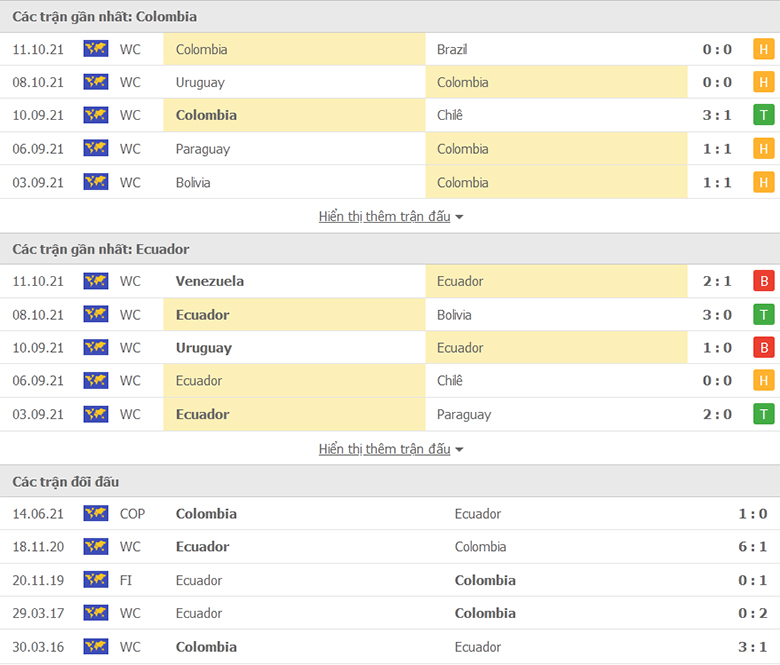Click dropdown arrow beside Ecuador's show-more link
Viewport: 780px width, 665px height.
tap(459, 450)
